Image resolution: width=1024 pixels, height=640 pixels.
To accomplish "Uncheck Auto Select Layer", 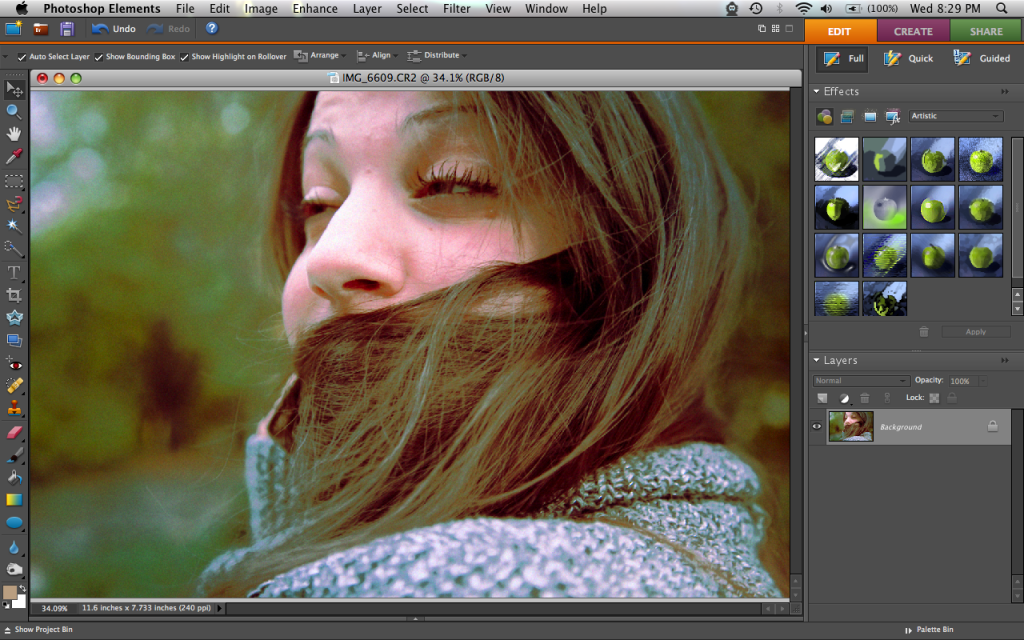I will [22, 57].
